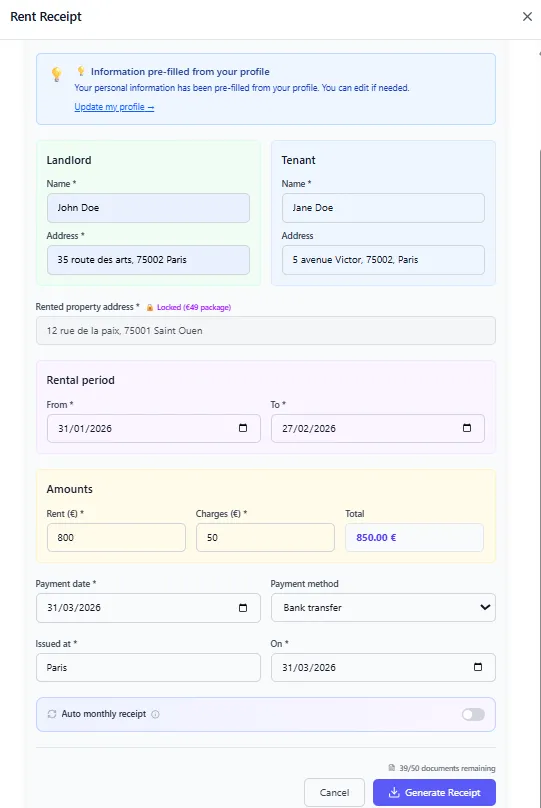Click the documents remaining counter icon

(x=392, y=768)
